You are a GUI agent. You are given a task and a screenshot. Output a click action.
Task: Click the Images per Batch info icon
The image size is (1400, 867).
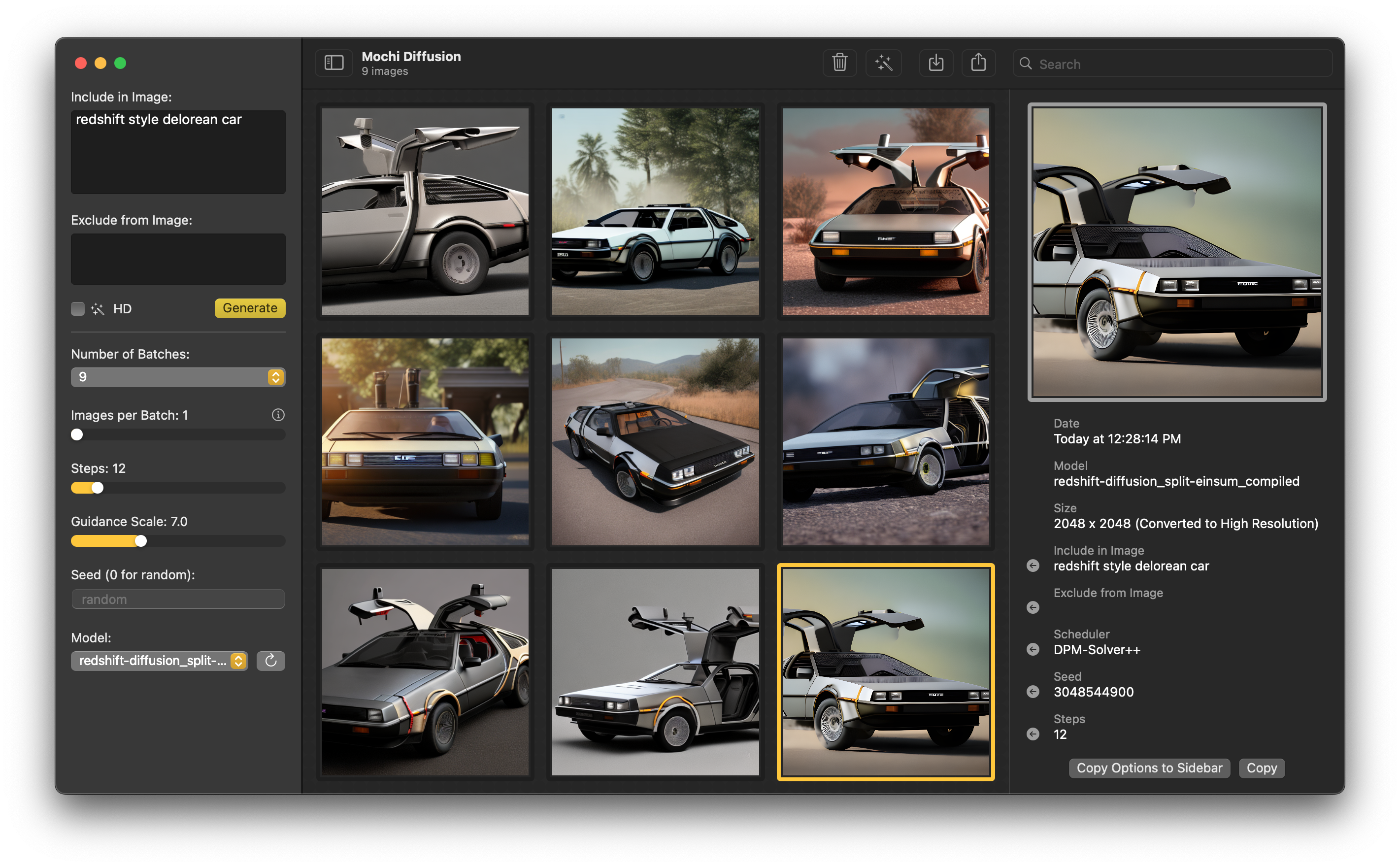[278, 415]
